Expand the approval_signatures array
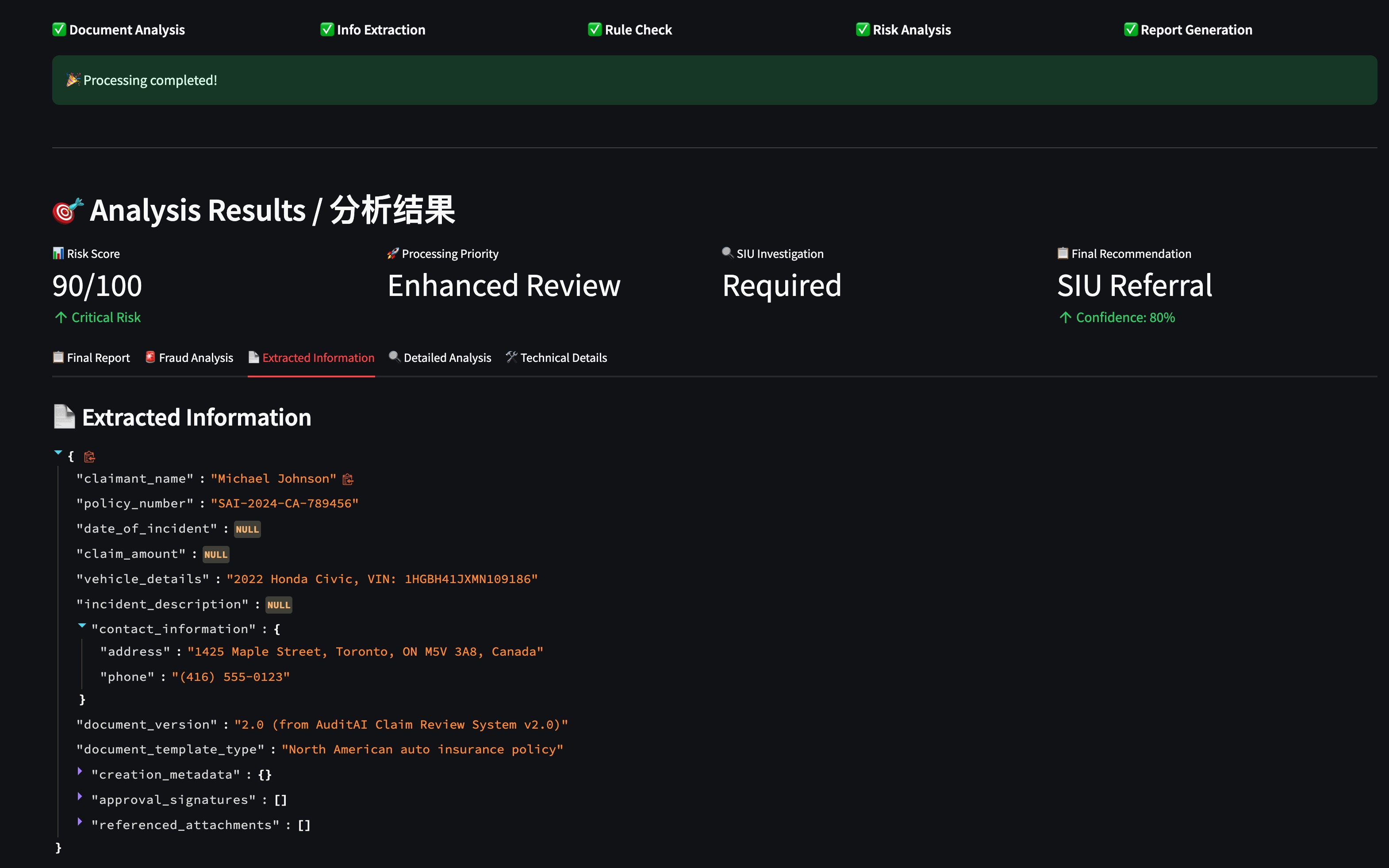Image resolution: width=1389 pixels, height=868 pixels. pyautogui.click(x=80, y=796)
